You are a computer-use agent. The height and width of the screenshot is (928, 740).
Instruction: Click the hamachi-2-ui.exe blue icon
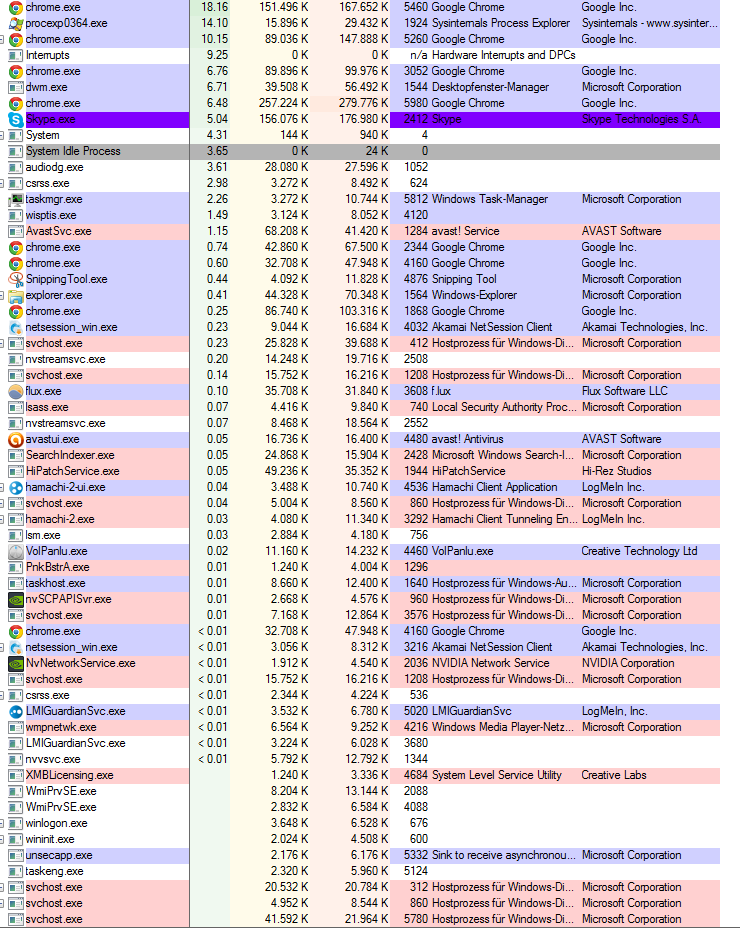(16, 487)
